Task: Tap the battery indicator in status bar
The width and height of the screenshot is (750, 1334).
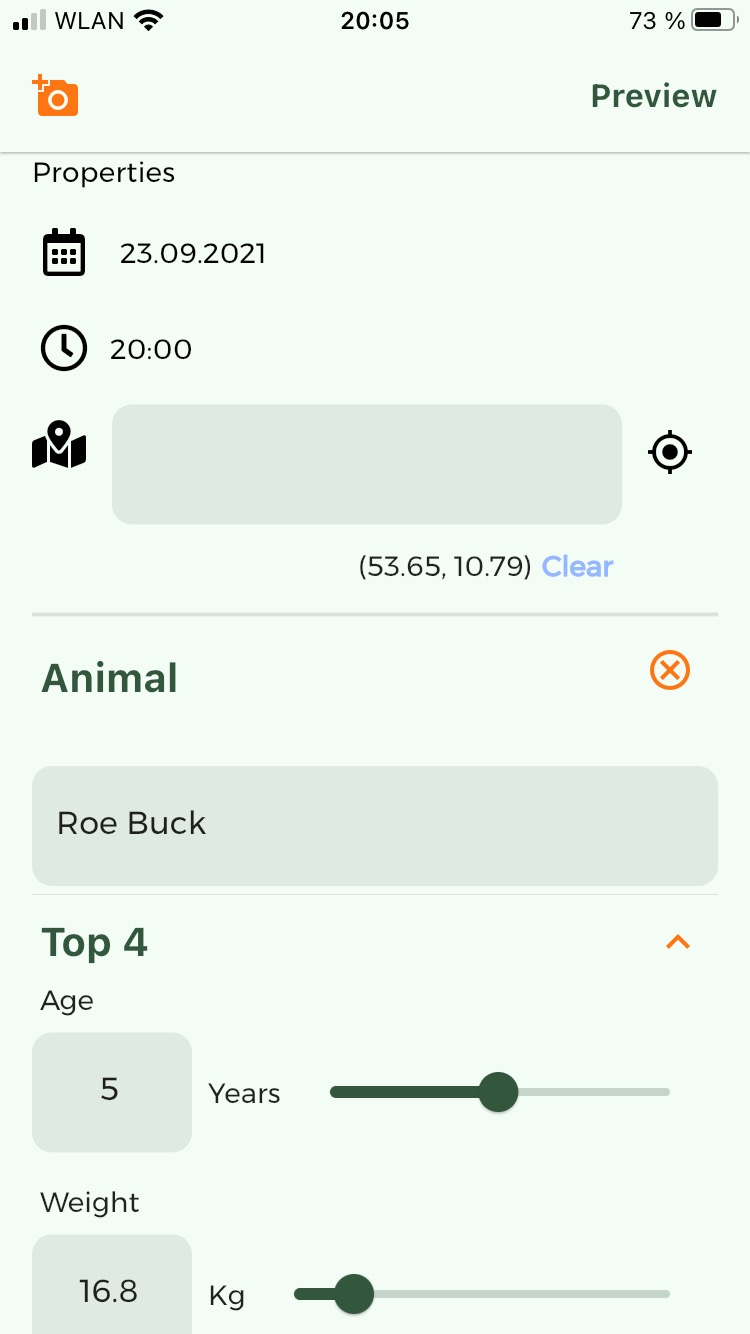Action: (713, 21)
